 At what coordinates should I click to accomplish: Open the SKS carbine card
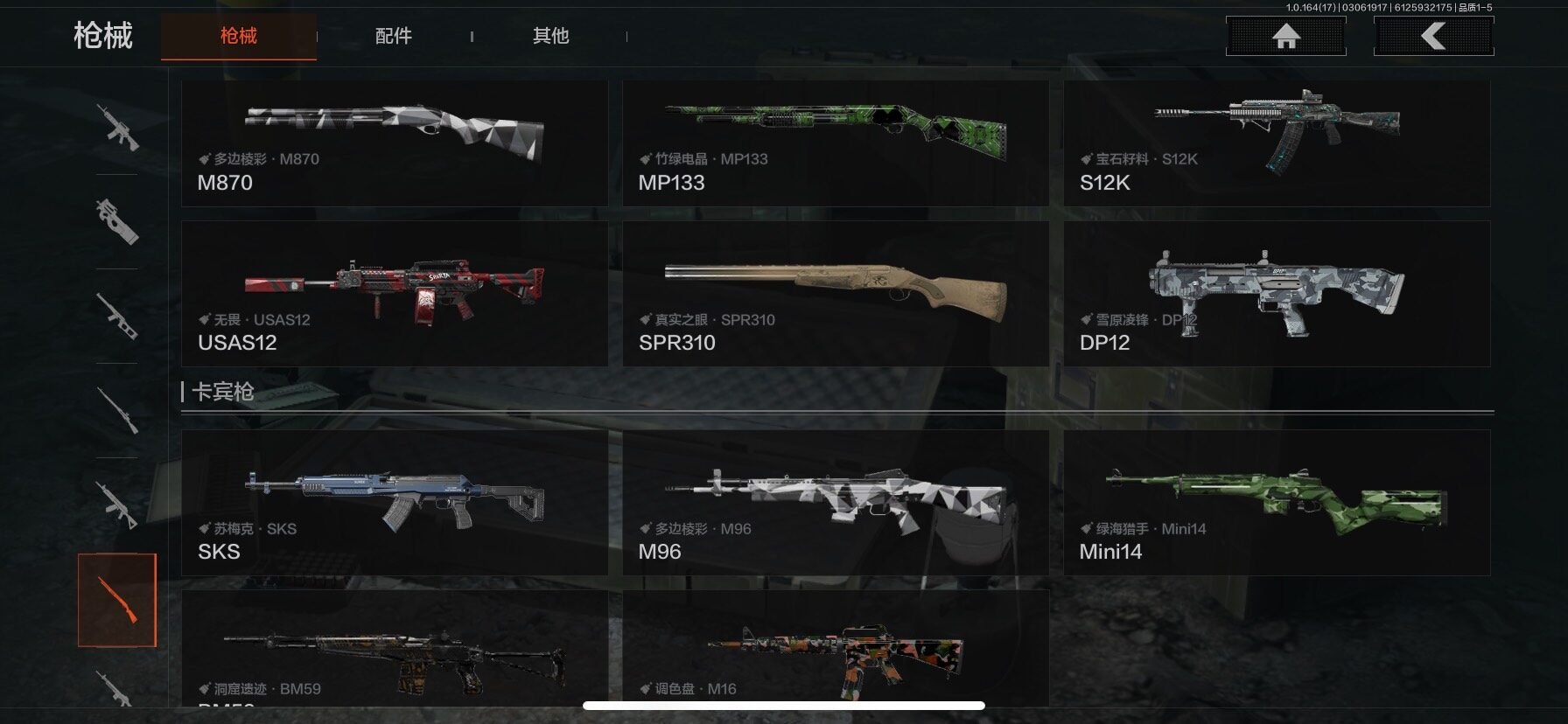pyautogui.click(x=395, y=503)
